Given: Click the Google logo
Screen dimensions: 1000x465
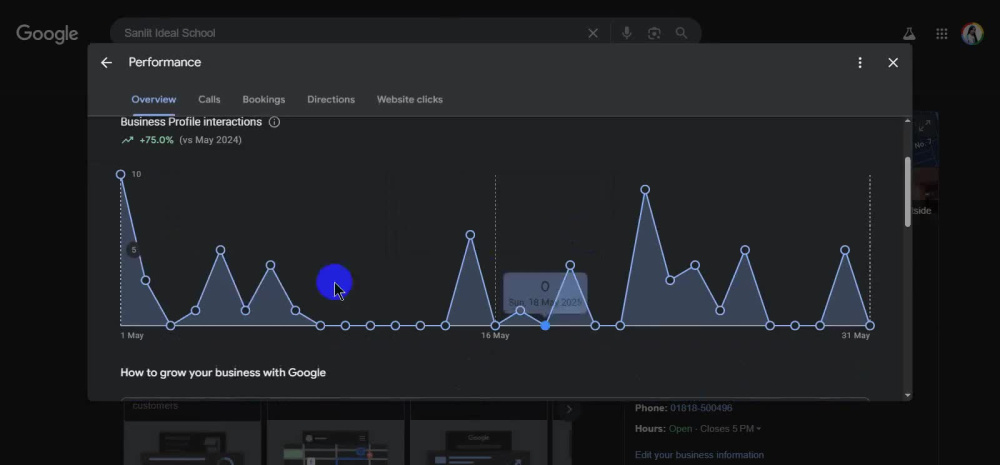Looking at the screenshot, I should (47, 34).
